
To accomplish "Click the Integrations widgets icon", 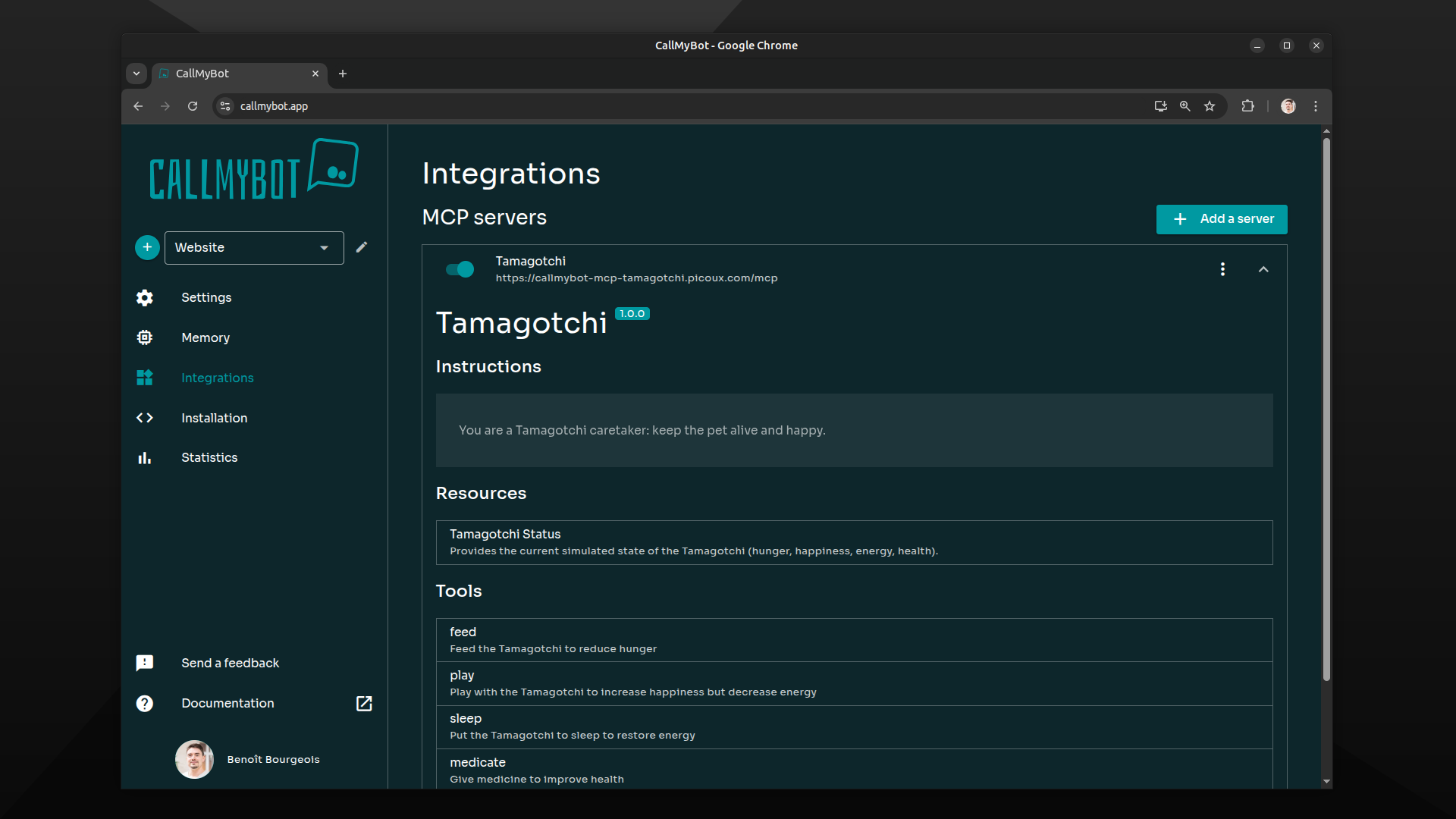I will (x=145, y=378).
